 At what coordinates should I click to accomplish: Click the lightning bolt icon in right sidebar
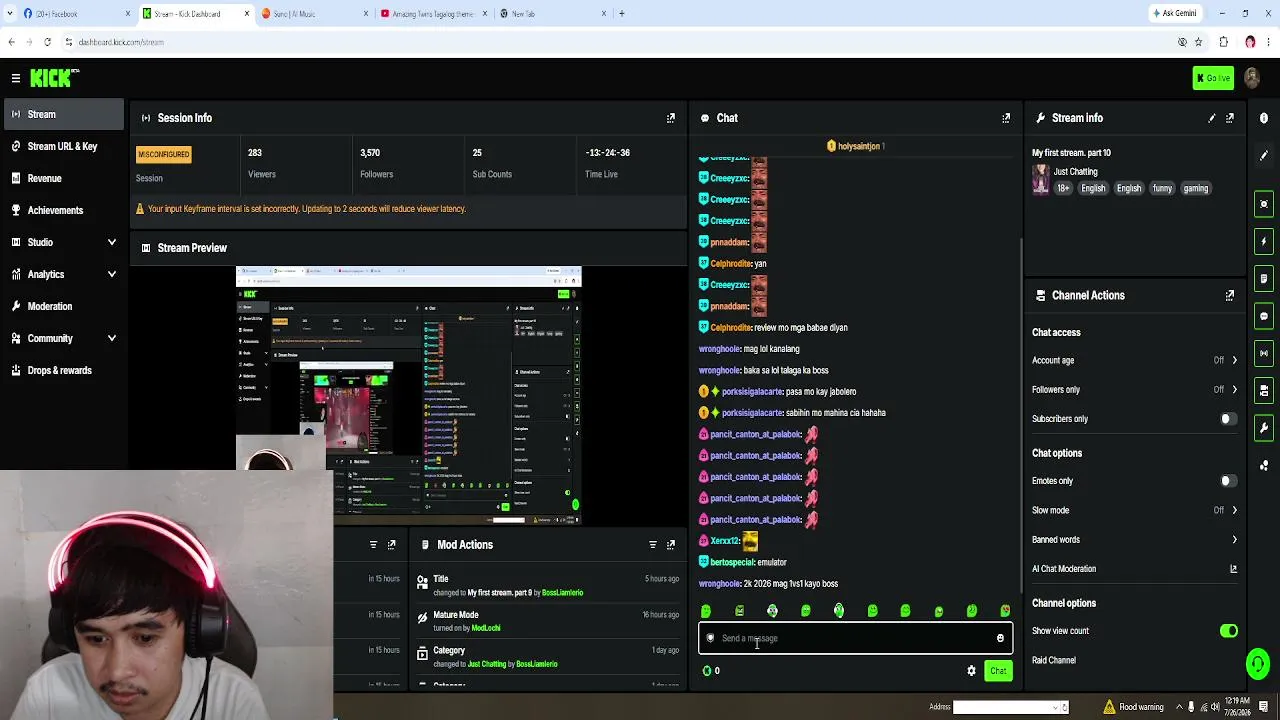[1264, 241]
